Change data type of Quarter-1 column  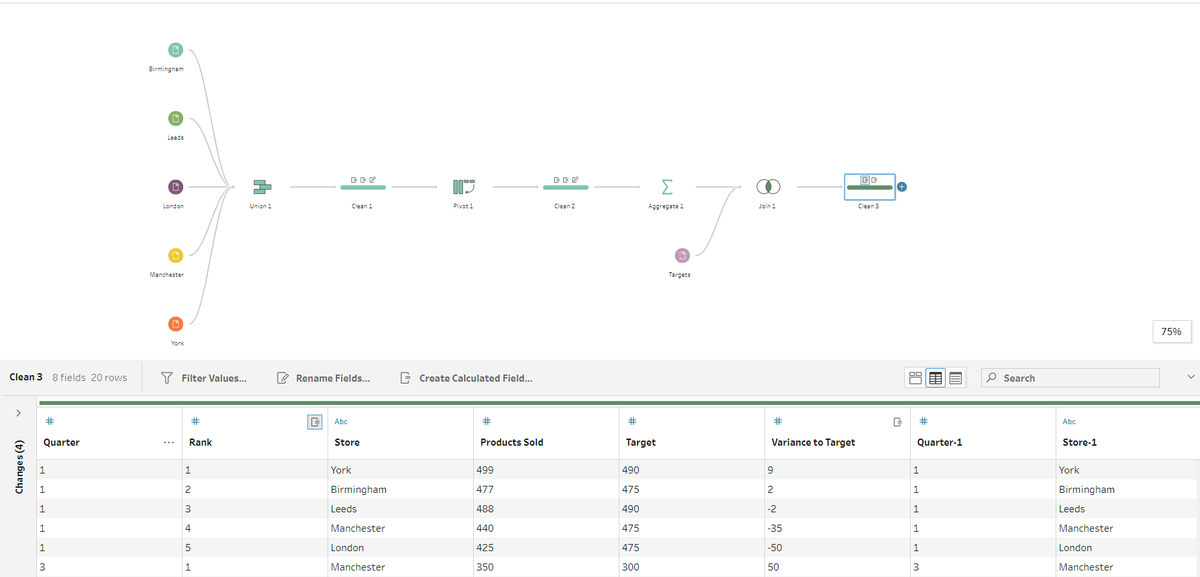[922, 422]
